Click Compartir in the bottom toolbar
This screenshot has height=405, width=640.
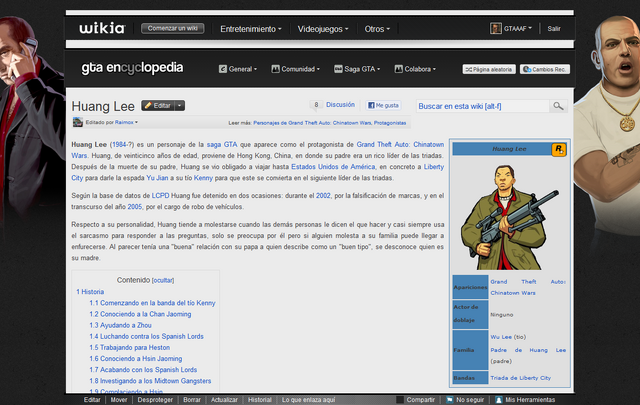[x=416, y=400]
